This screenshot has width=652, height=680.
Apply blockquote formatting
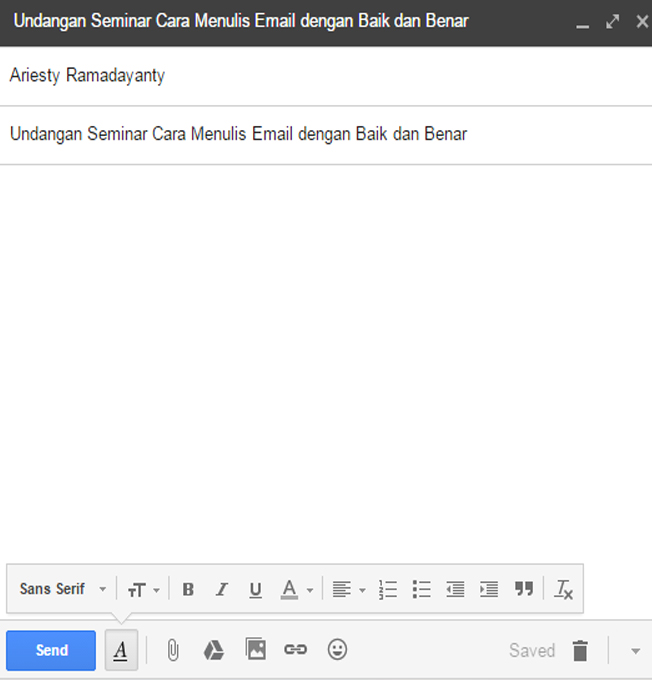524,590
